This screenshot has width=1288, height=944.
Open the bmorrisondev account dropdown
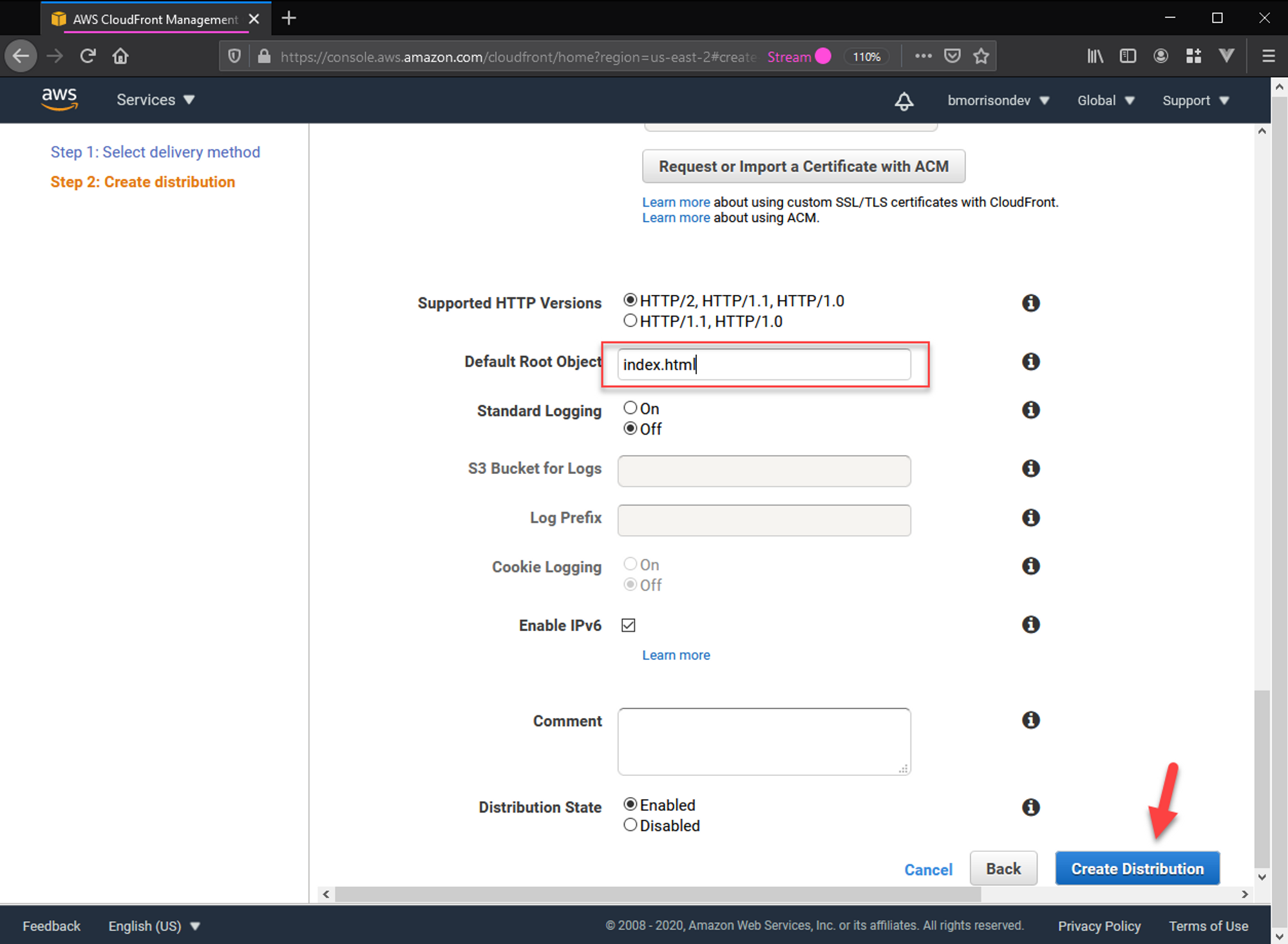pos(998,100)
